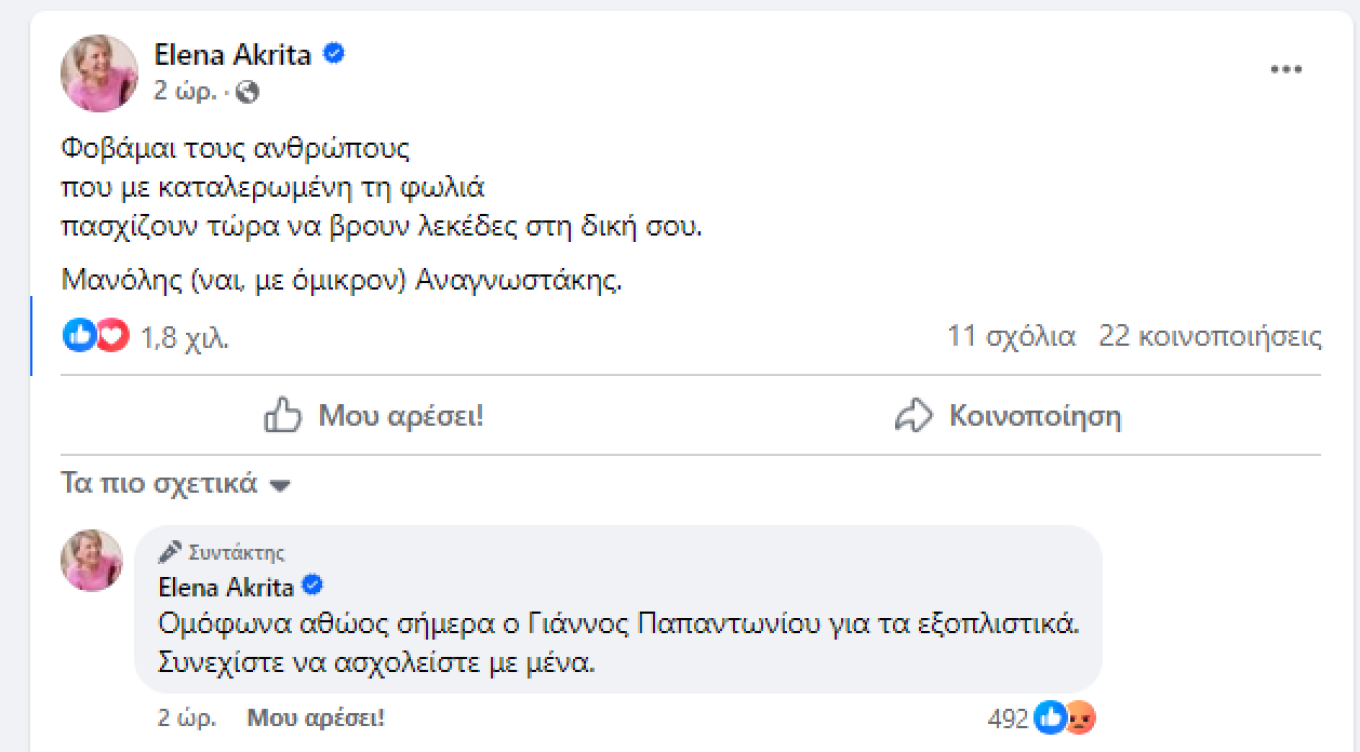Screen dimensions: 1360x752
Task: Click the globe public-audience icon
Action: coord(247,93)
